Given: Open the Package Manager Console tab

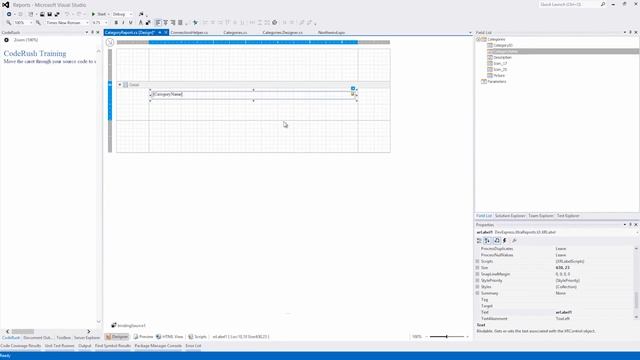Looking at the screenshot, I should (158, 346).
